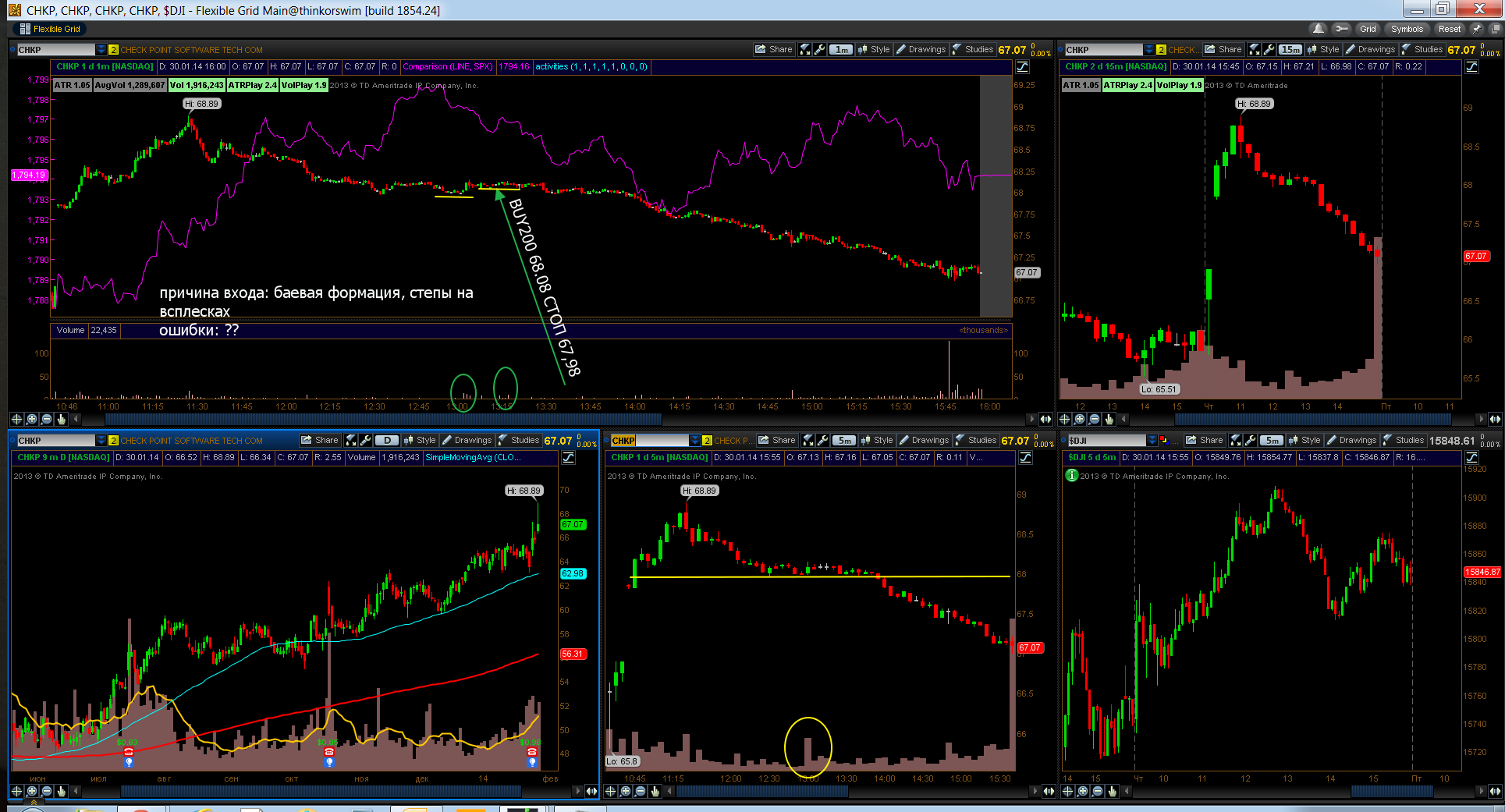This screenshot has height=812, width=1505.
Task: Toggle the scale icon on the 15m chart header
Action: (1471, 67)
